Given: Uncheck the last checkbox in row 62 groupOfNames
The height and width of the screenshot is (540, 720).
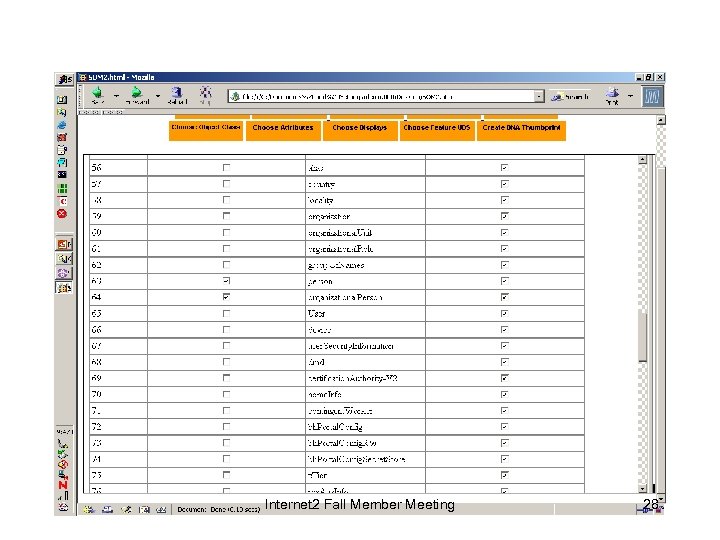Looking at the screenshot, I should pos(504,265).
